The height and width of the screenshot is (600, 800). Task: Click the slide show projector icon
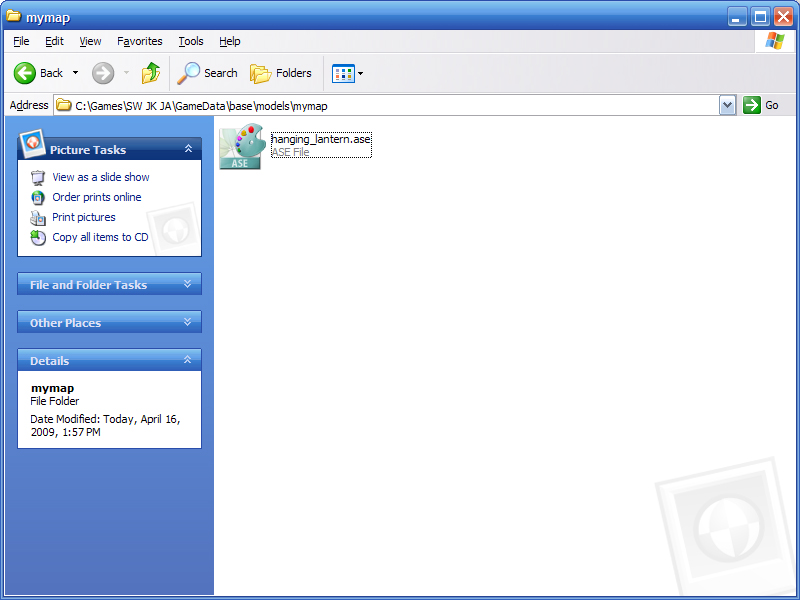point(38,178)
